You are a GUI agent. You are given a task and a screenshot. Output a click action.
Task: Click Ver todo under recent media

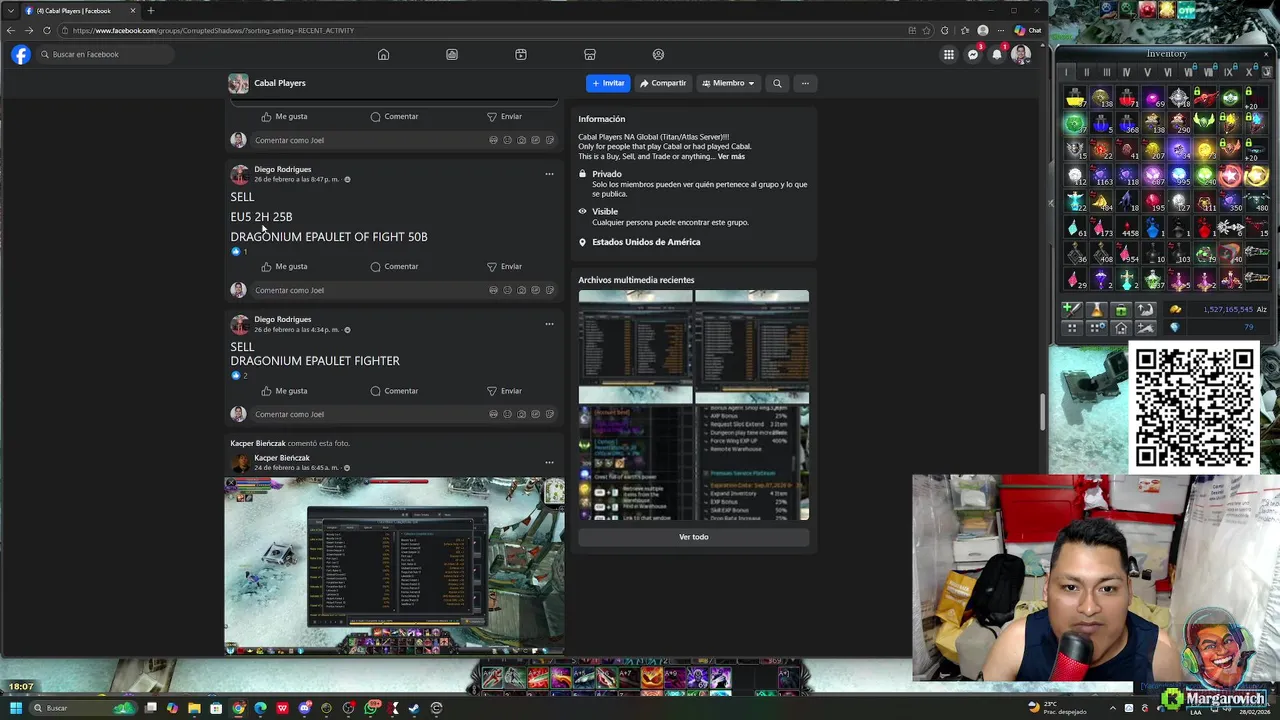(694, 537)
